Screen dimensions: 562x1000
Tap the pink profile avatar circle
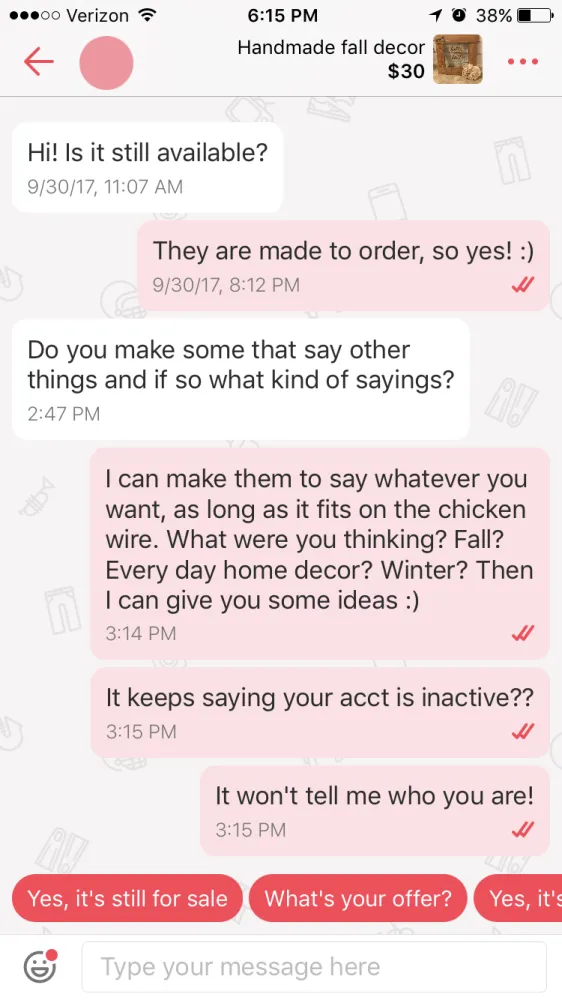click(x=107, y=62)
